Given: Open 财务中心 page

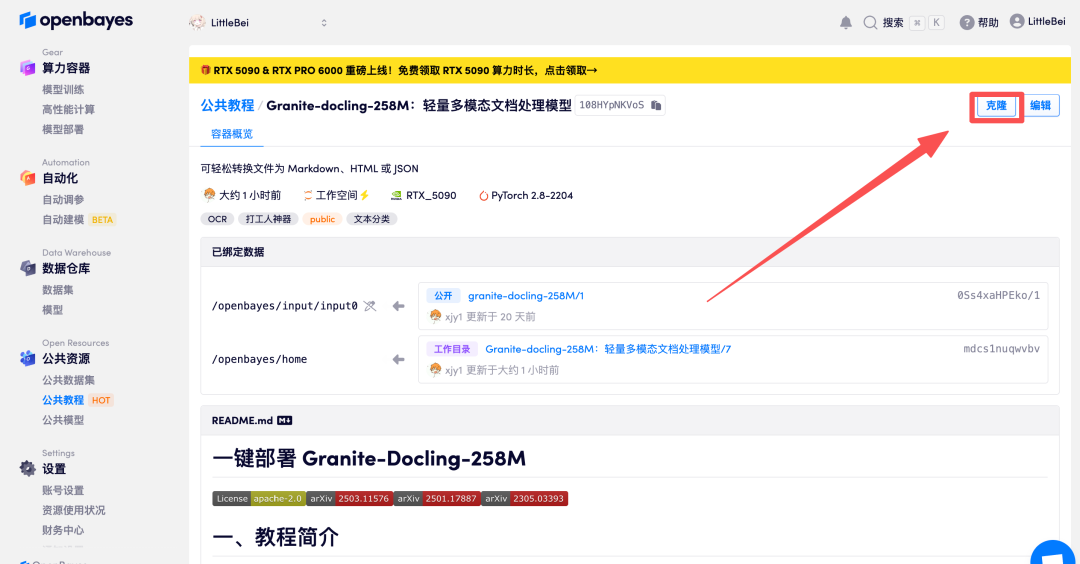Looking at the screenshot, I should (63, 530).
